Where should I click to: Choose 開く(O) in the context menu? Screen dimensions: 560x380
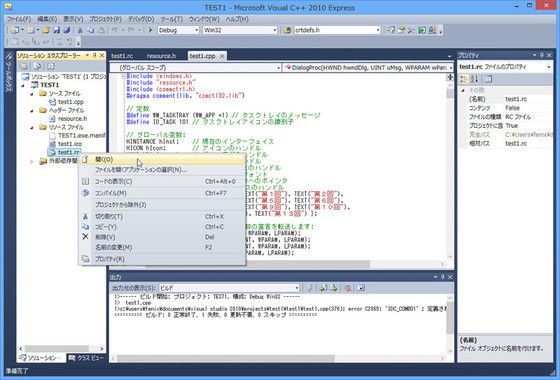tap(162, 159)
